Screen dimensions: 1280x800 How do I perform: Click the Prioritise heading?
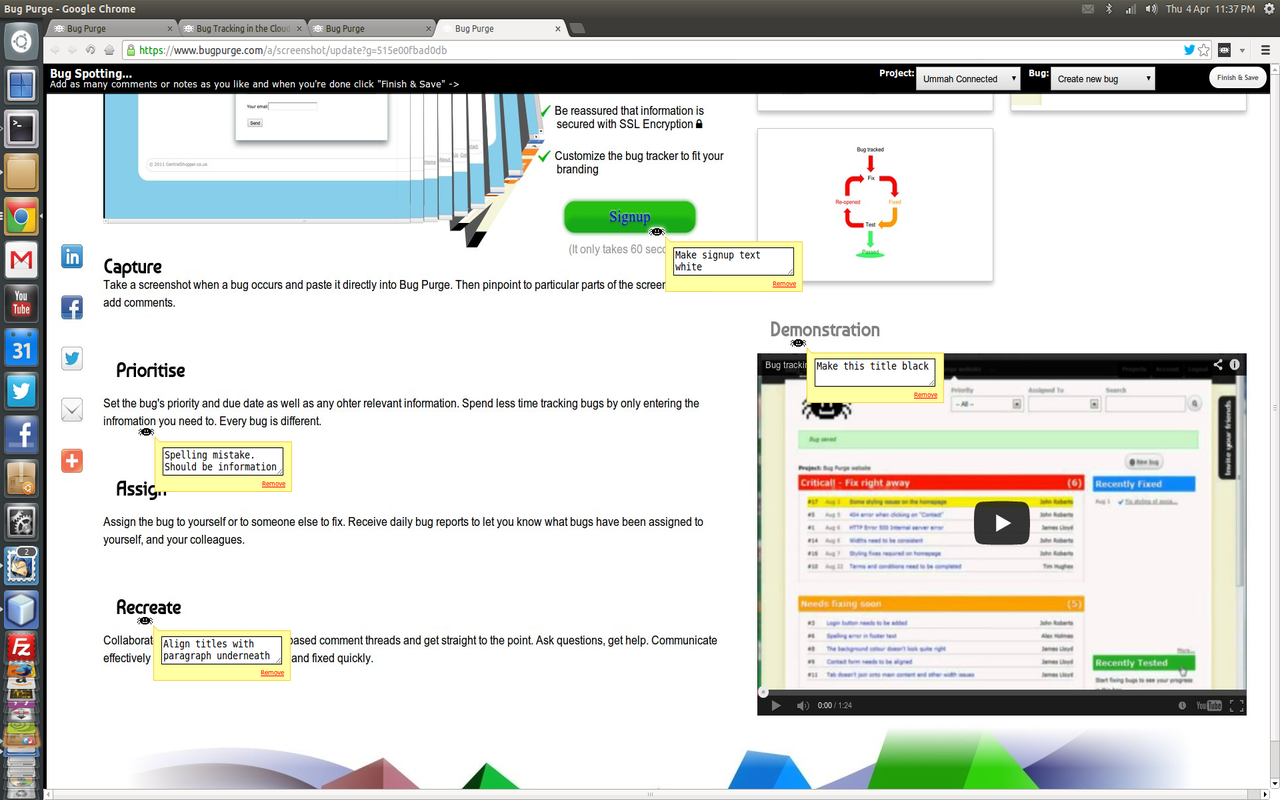click(x=151, y=371)
